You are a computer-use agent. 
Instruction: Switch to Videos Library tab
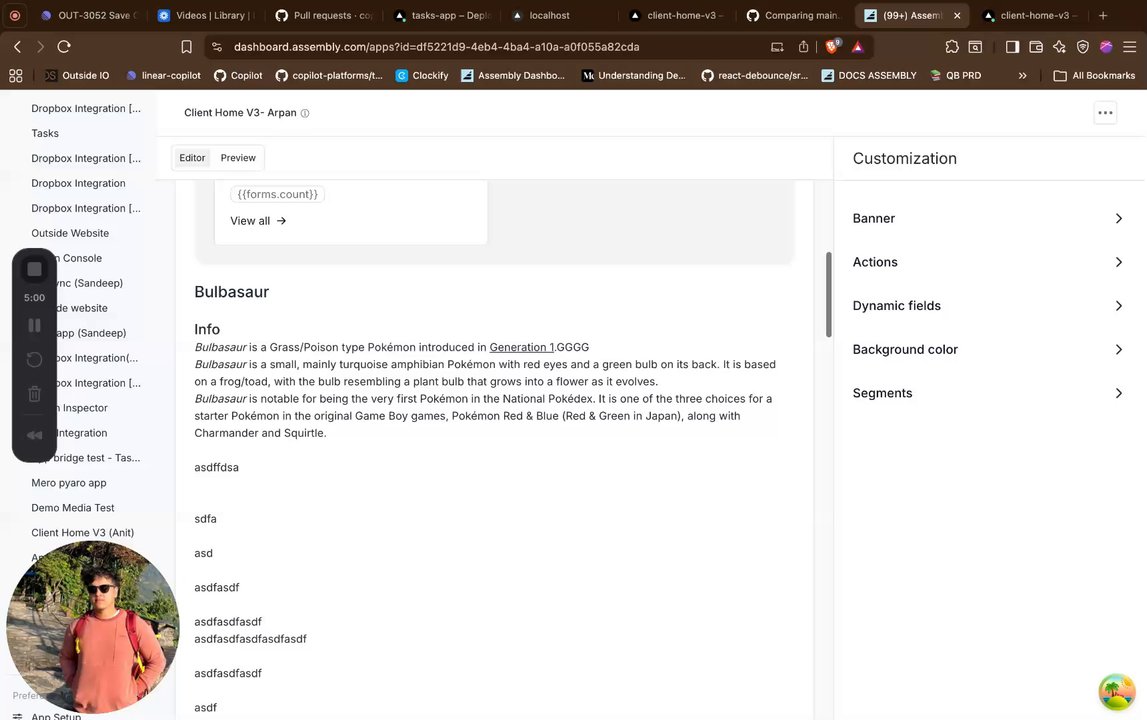[x=206, y=15]
